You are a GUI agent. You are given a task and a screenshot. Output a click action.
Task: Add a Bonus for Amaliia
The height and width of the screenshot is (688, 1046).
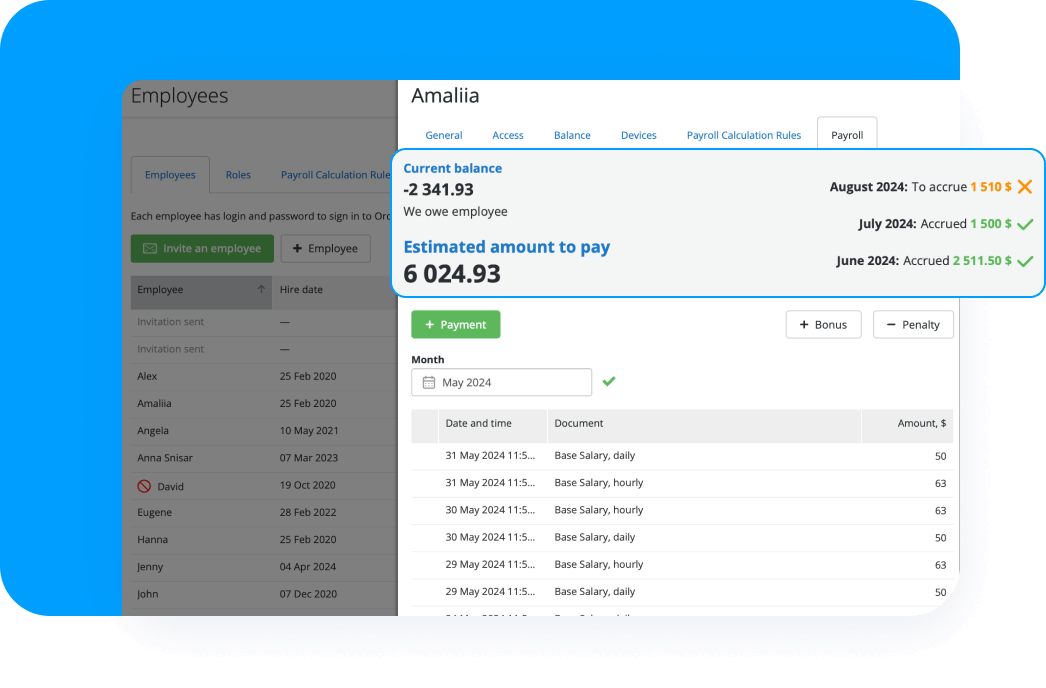click(x=823, y=325)
